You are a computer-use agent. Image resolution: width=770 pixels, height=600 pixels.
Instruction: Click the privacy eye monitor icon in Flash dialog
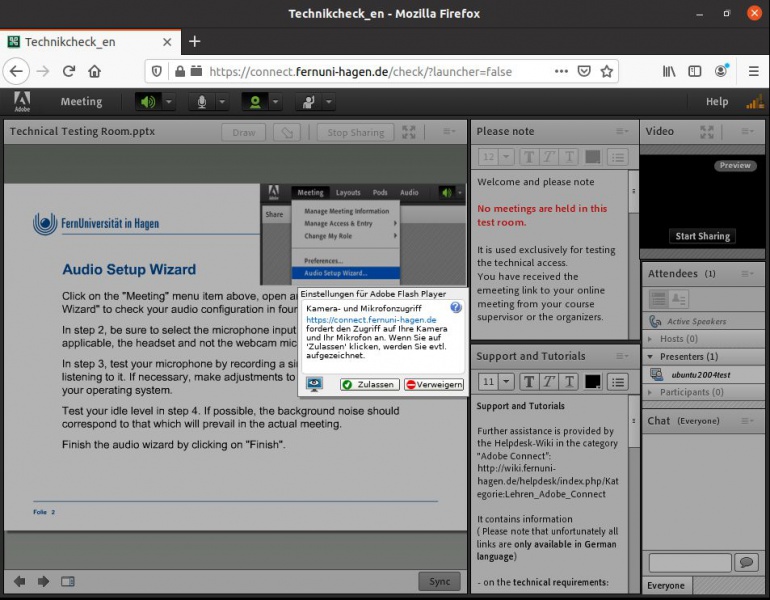click(314, 384)
